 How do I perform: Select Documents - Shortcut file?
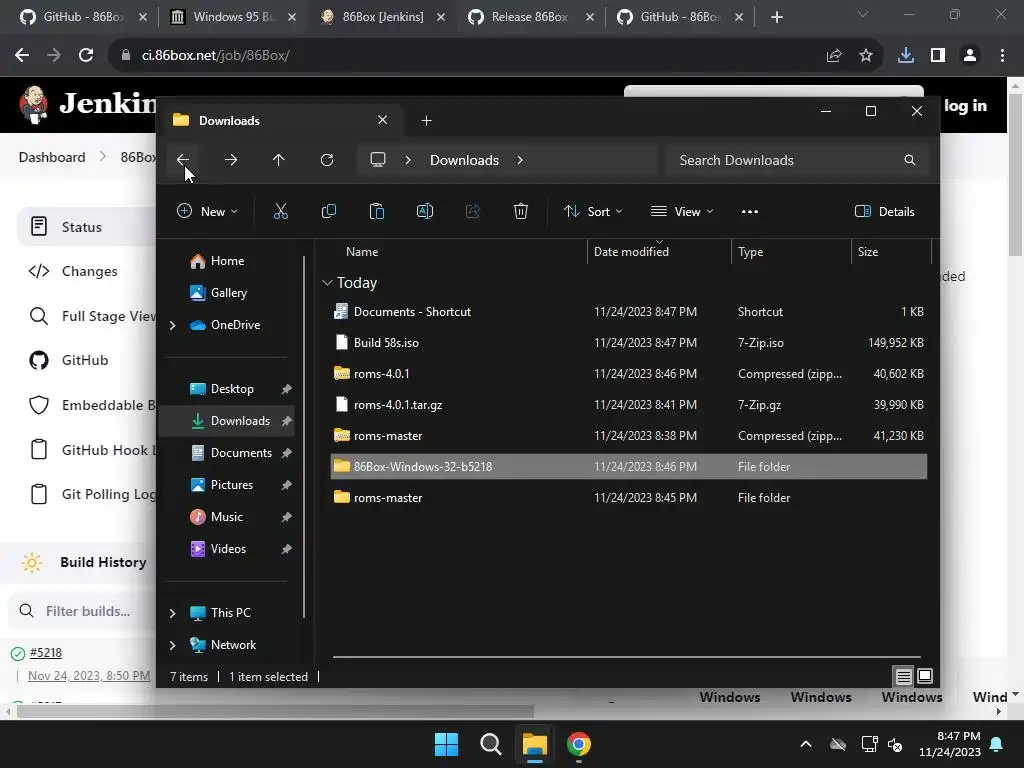tap(628, 312)
